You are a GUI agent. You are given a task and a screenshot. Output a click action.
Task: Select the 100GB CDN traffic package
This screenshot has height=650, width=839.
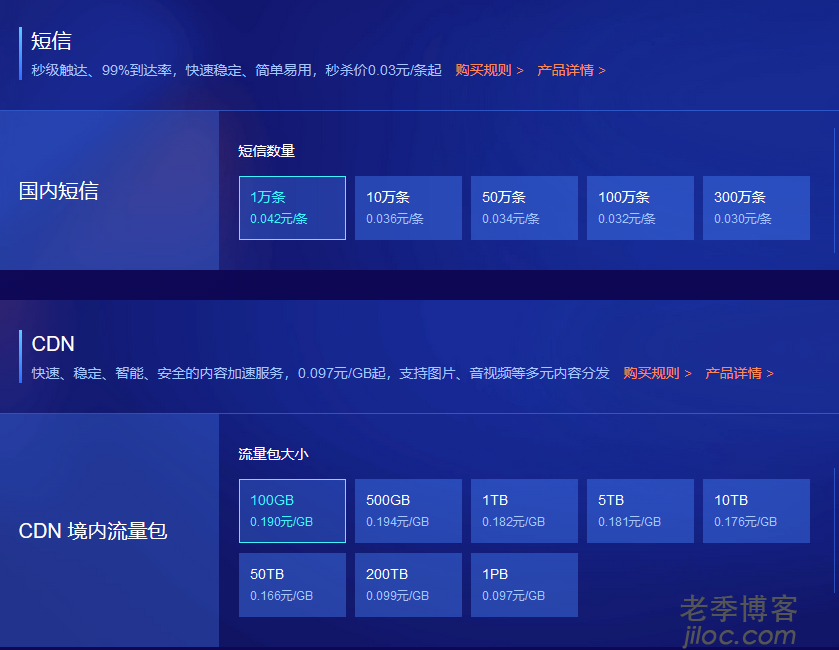click(292, 511)
